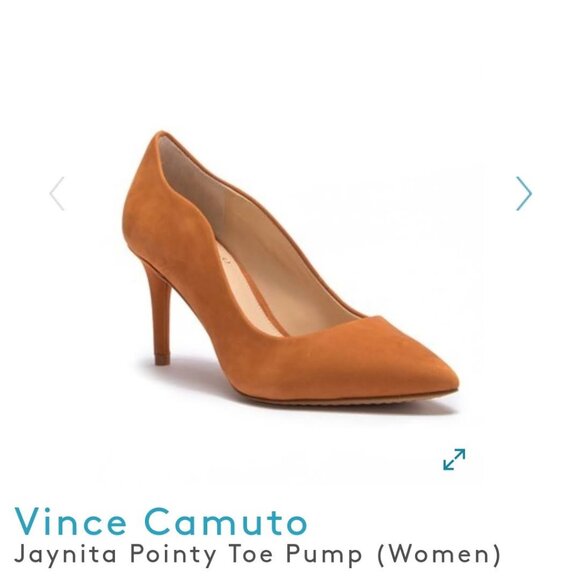Image resolution: width=580 pixels, height=580 pixels.
Task: Advance to the next product image arrow
Action: (524, 193)
